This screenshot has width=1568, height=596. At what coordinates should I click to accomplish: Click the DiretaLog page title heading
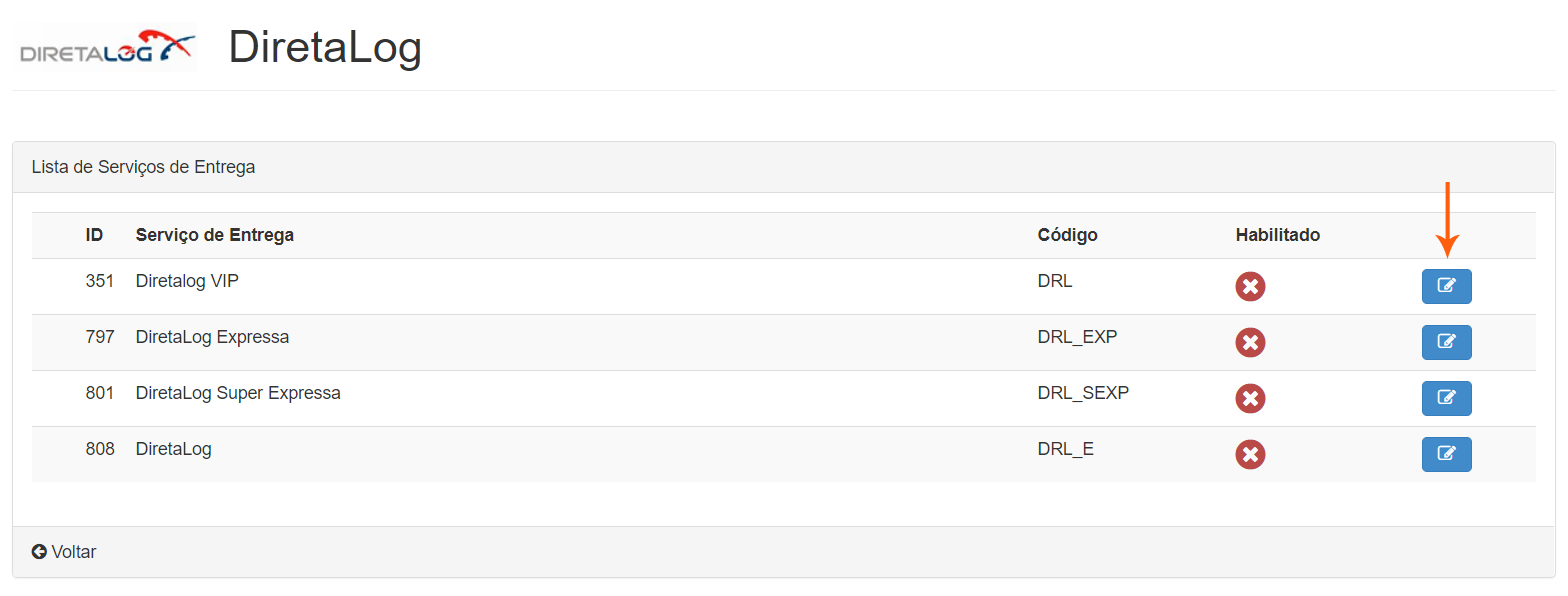coord(325,47)
